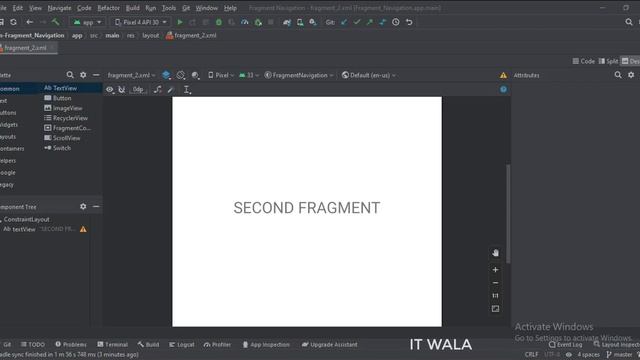Search in the Attributes panel

(x=618, y=75)
